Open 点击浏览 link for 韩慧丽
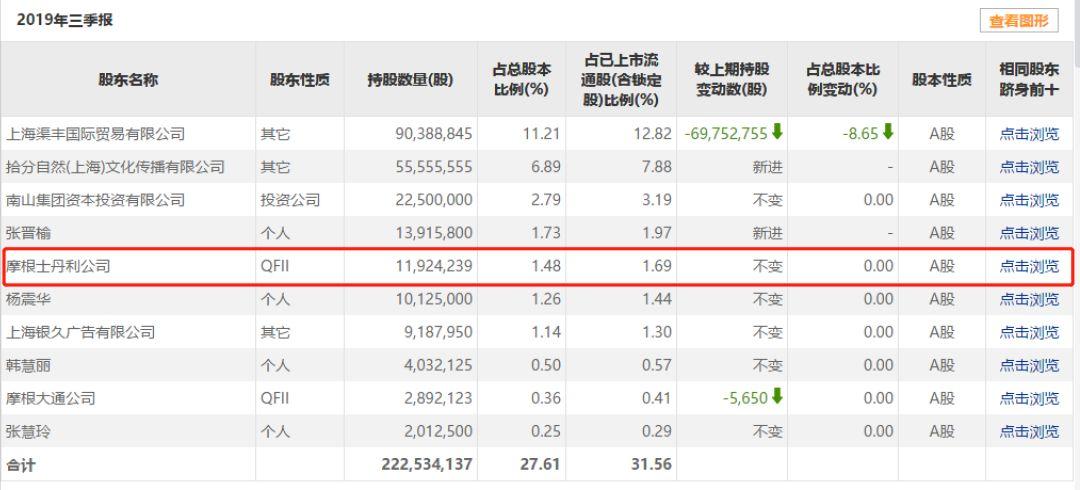Viewport: 1080px width, 490px height. 1029,365
